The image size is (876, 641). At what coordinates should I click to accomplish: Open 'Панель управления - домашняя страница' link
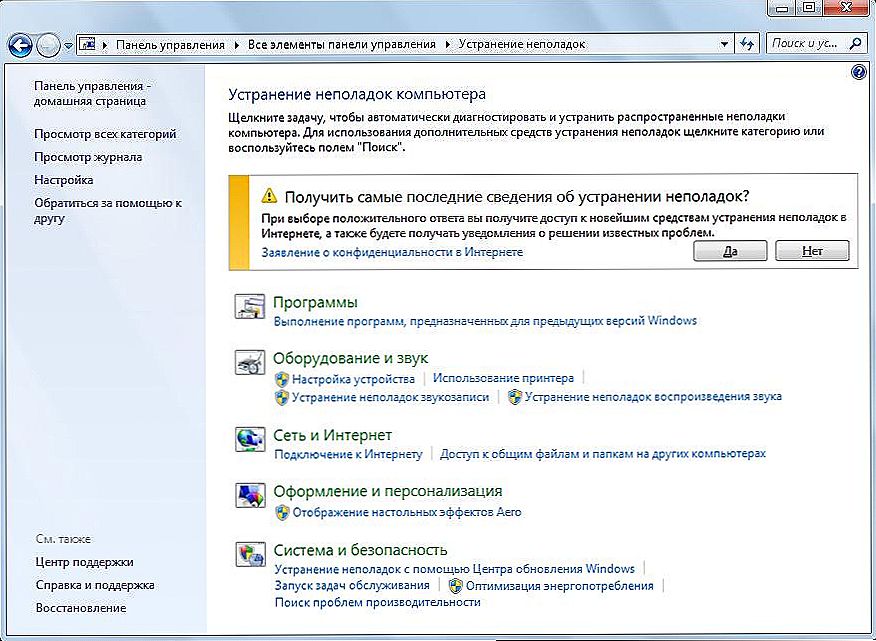click(93, 93)
